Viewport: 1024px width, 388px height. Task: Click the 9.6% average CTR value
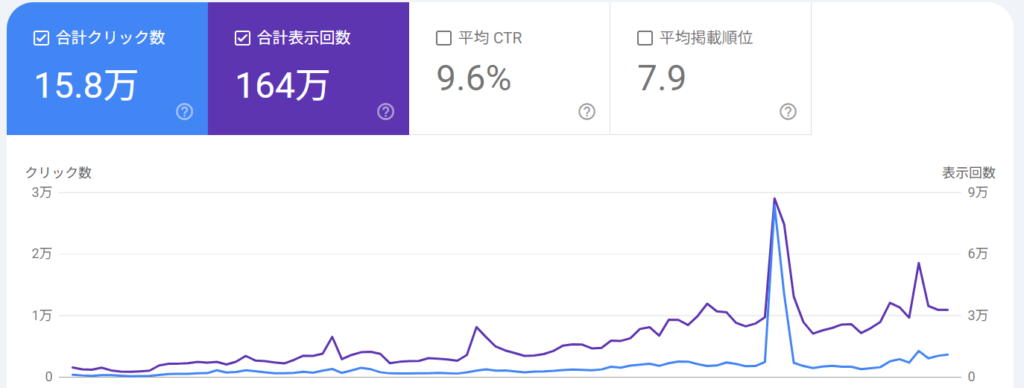473,79
